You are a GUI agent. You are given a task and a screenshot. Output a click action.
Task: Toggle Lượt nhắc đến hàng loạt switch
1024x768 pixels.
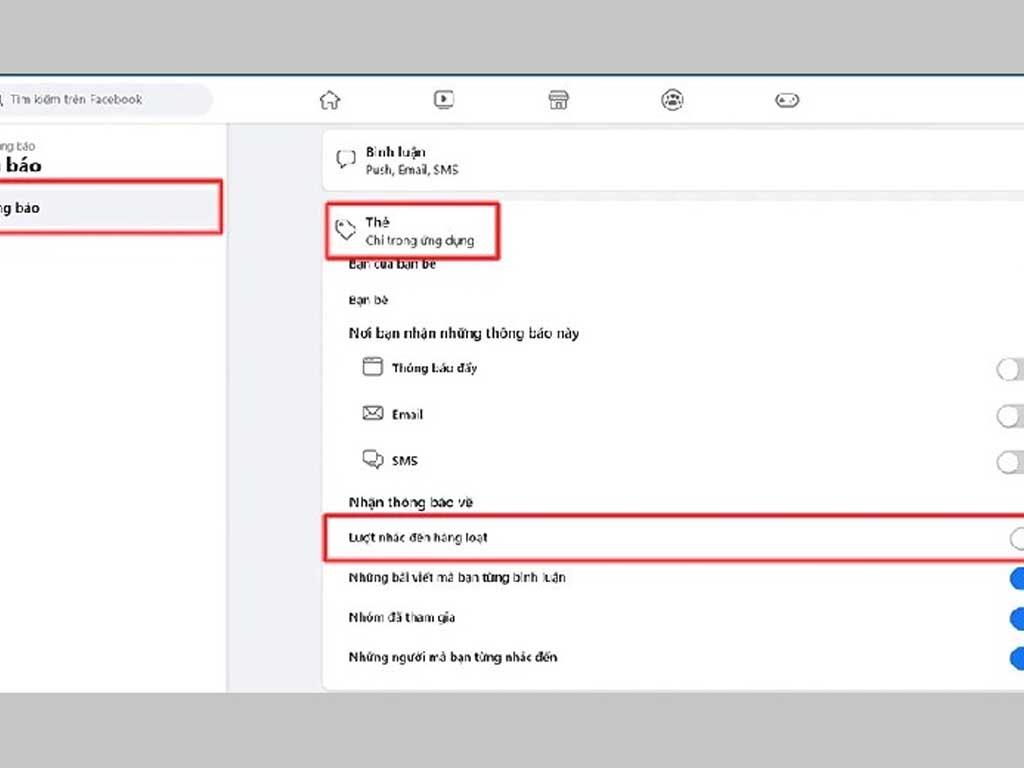(x=1016, y=539)
